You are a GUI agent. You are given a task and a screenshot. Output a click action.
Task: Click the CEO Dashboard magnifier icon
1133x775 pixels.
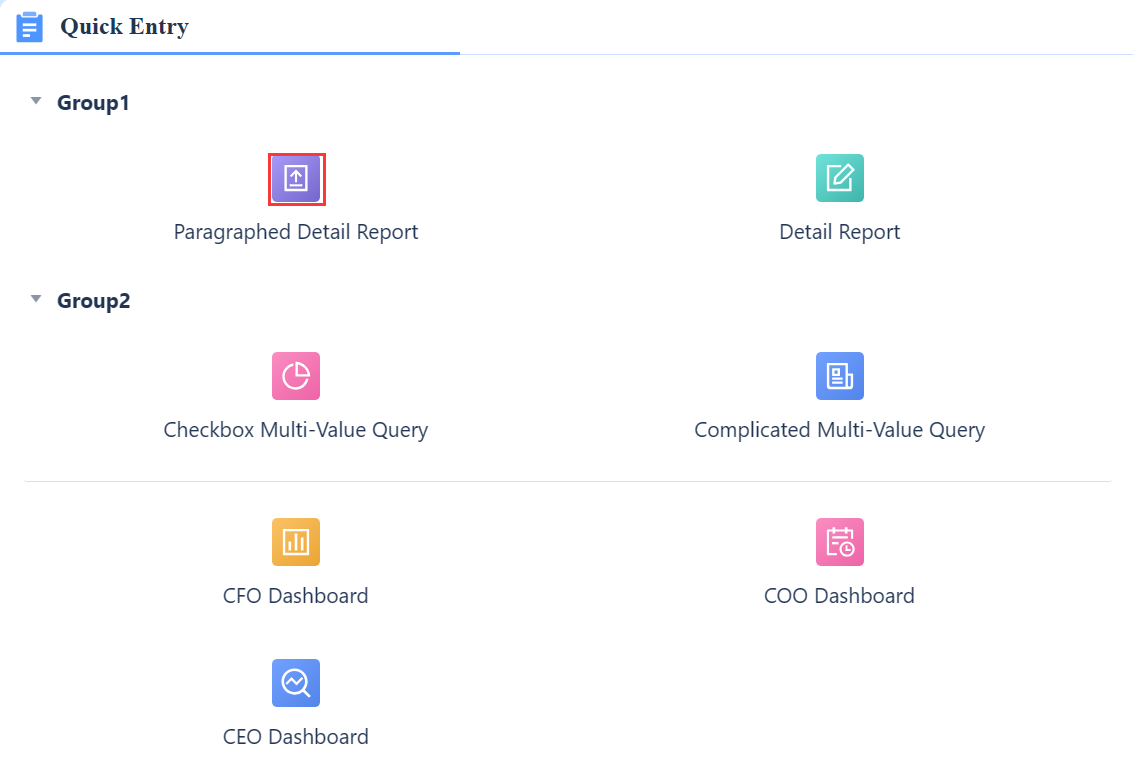(x=296, y=683)
